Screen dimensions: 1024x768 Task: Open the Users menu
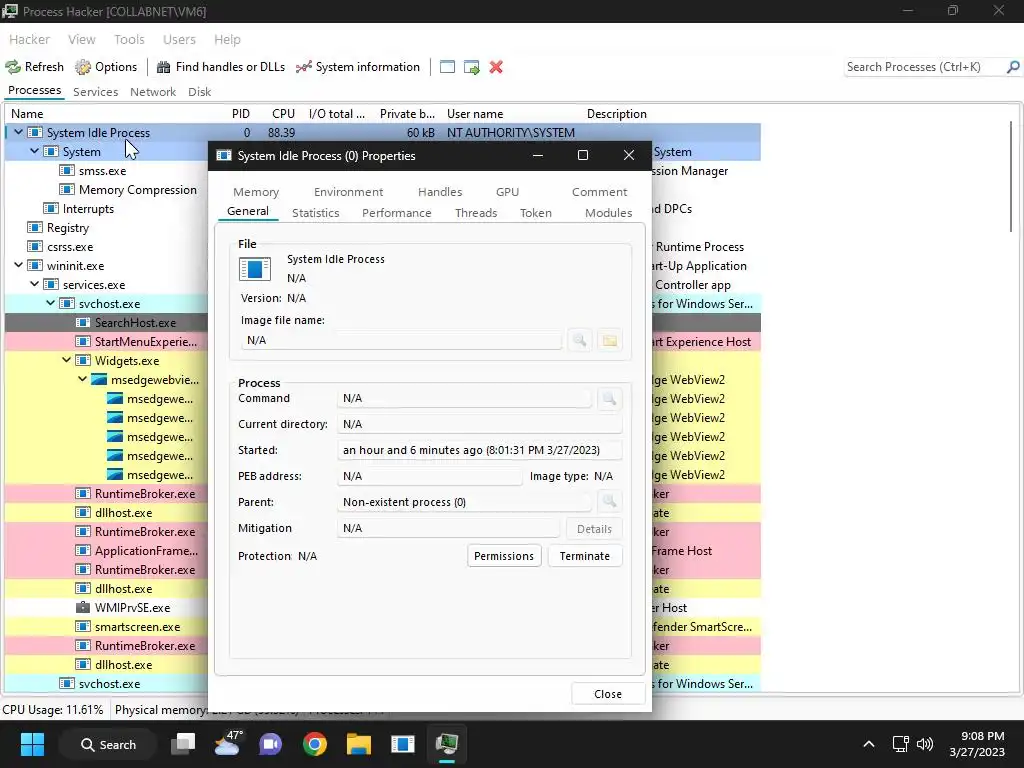(x=179, y=39)
